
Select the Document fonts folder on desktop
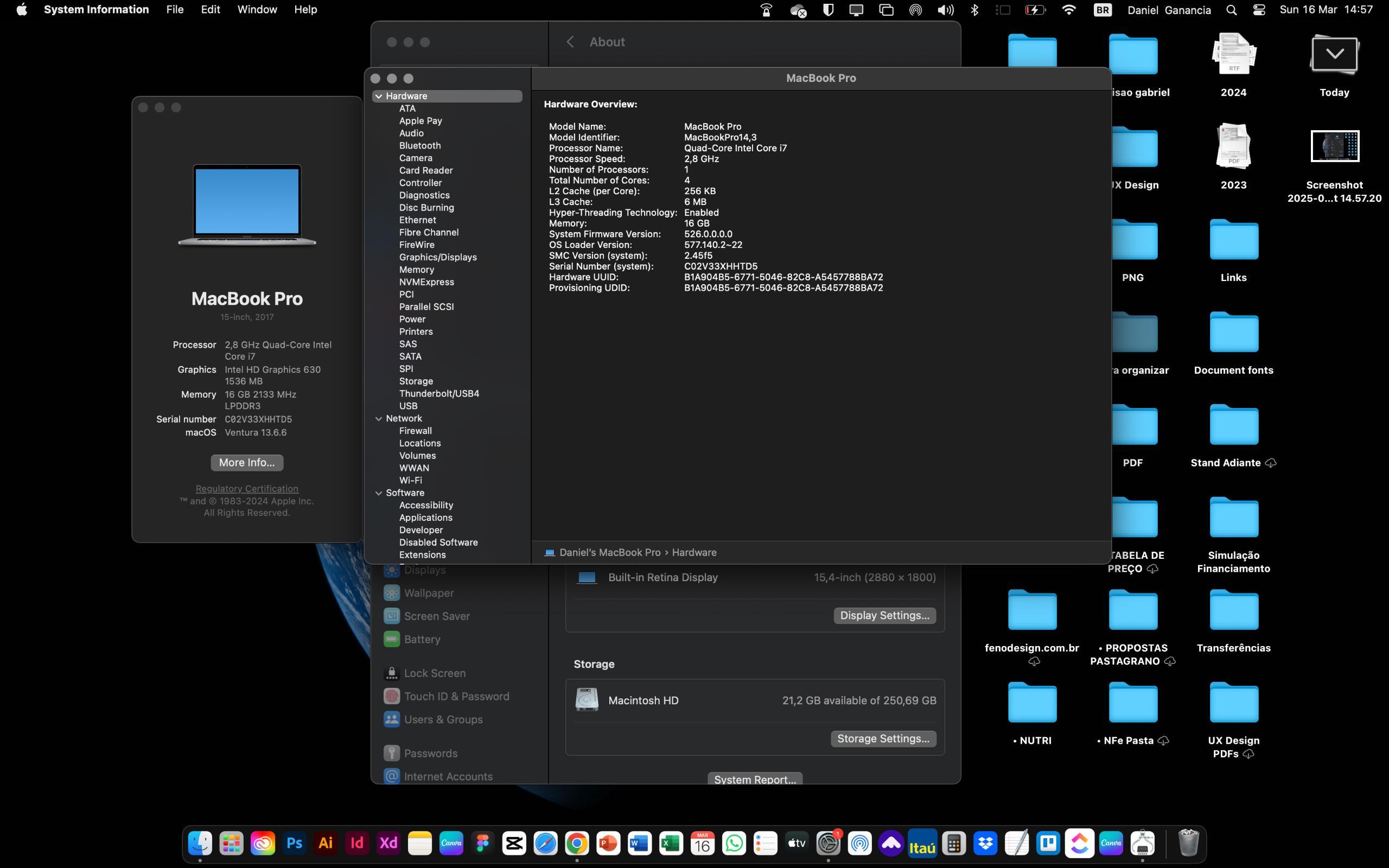pyautogui.click(x=1233, y=332)
